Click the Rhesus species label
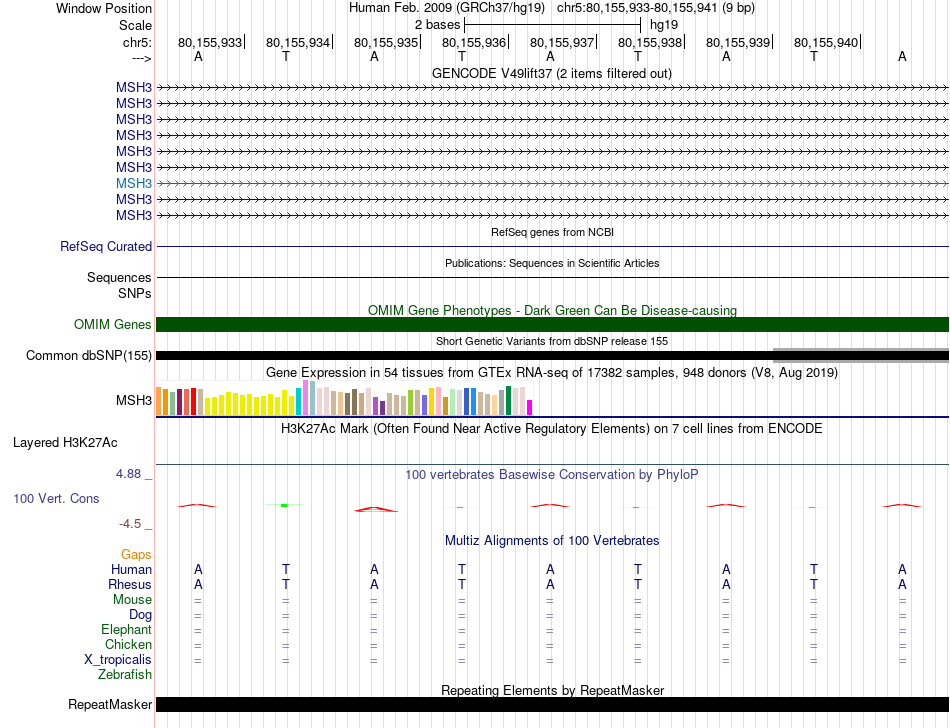Screen dimensions: 950x728 (129, 584)
